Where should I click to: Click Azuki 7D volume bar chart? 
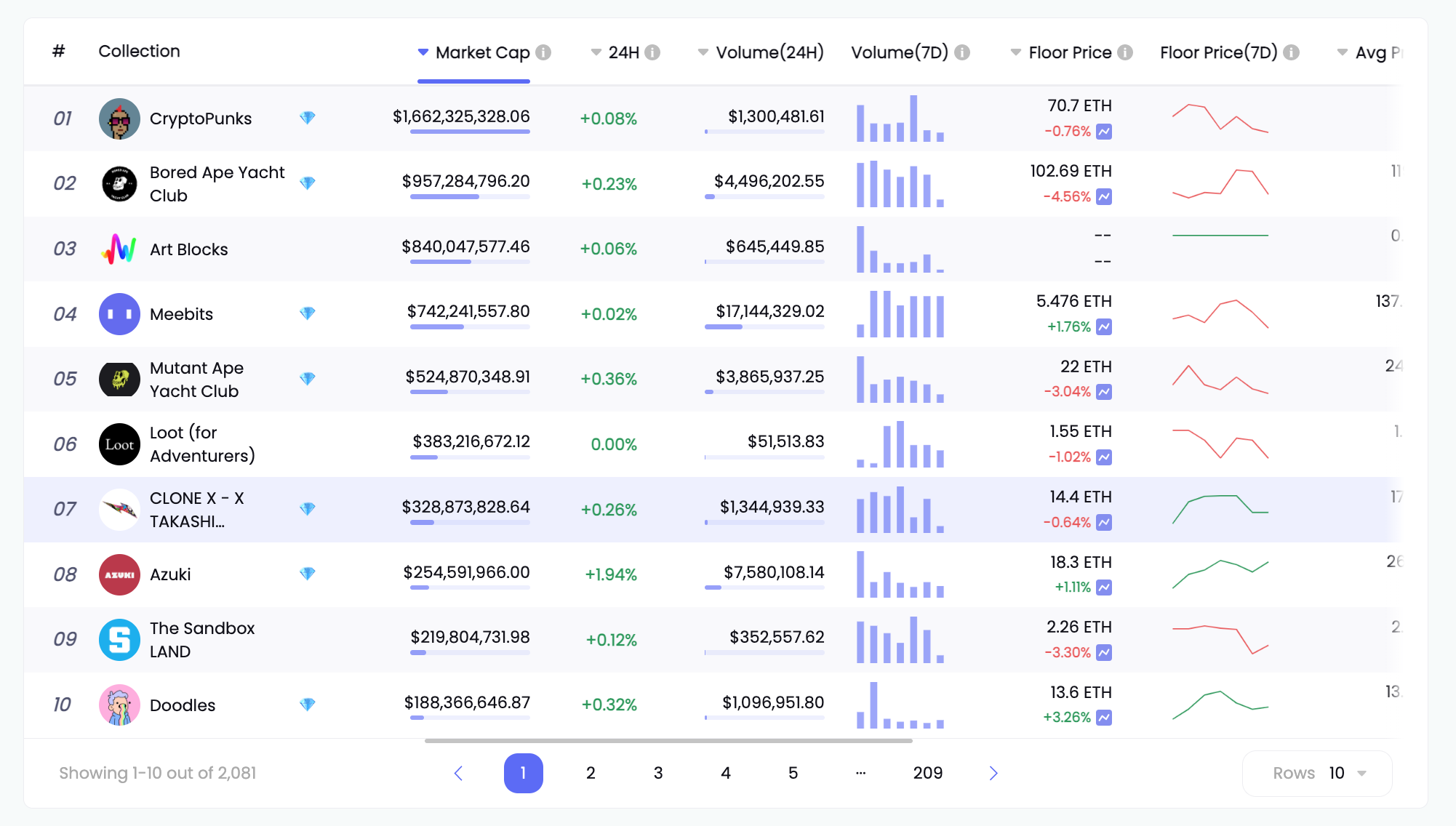click(x=900, y=574)
